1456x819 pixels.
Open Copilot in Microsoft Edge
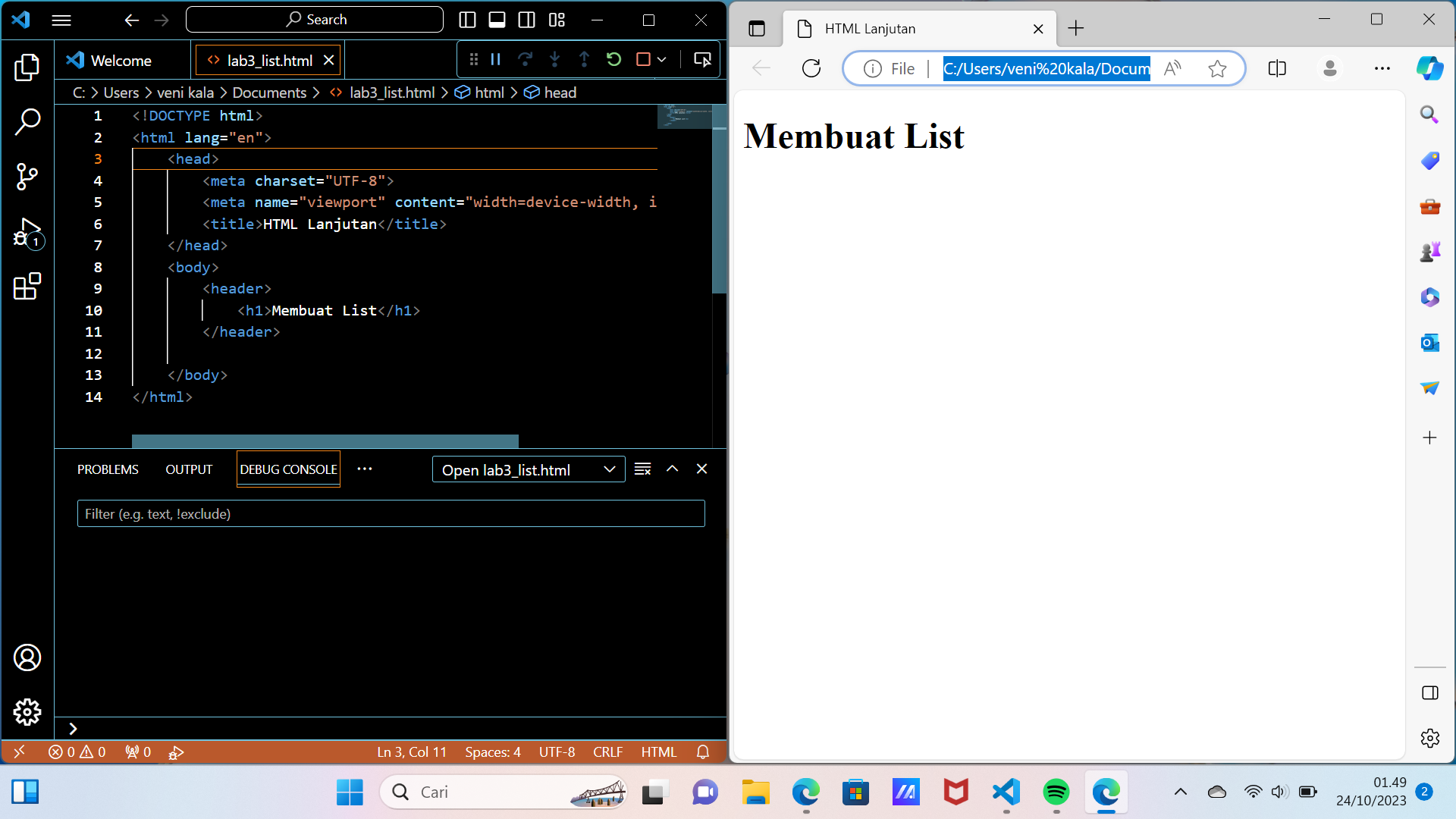(x=1430, y=68)
